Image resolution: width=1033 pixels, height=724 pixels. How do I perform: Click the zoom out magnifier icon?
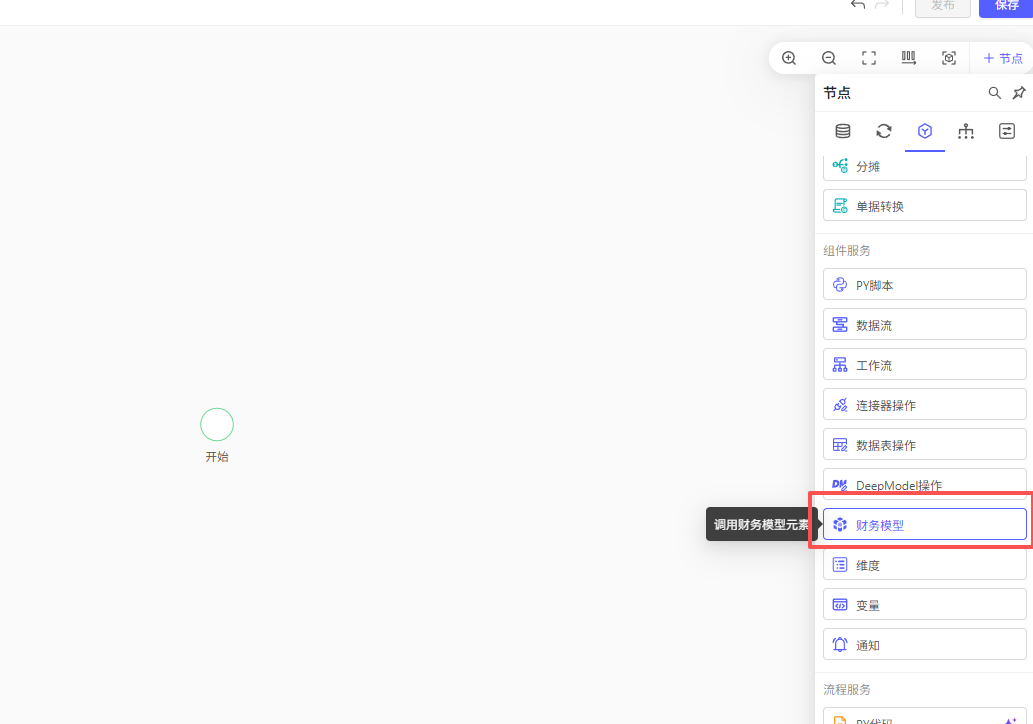[x=829, y=58]
